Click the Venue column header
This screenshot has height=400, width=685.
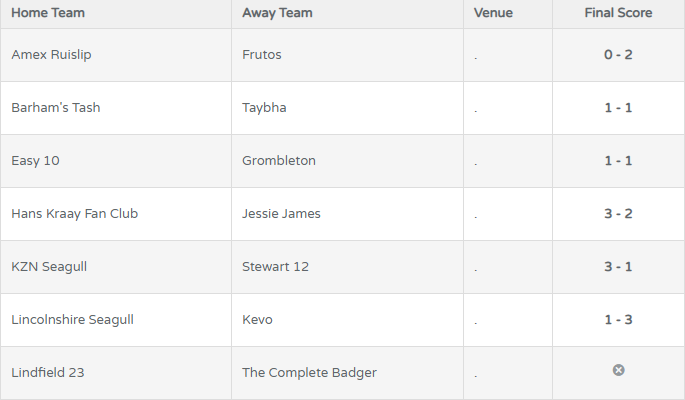point(493,13)
